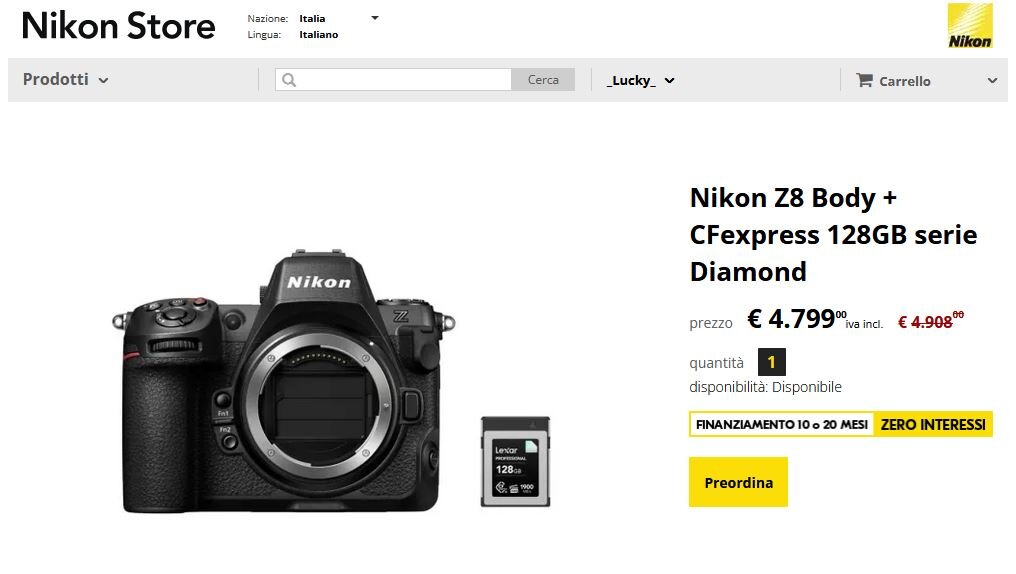
Task: Open the Carrello cart link
Action: click(x=894, y=80)
